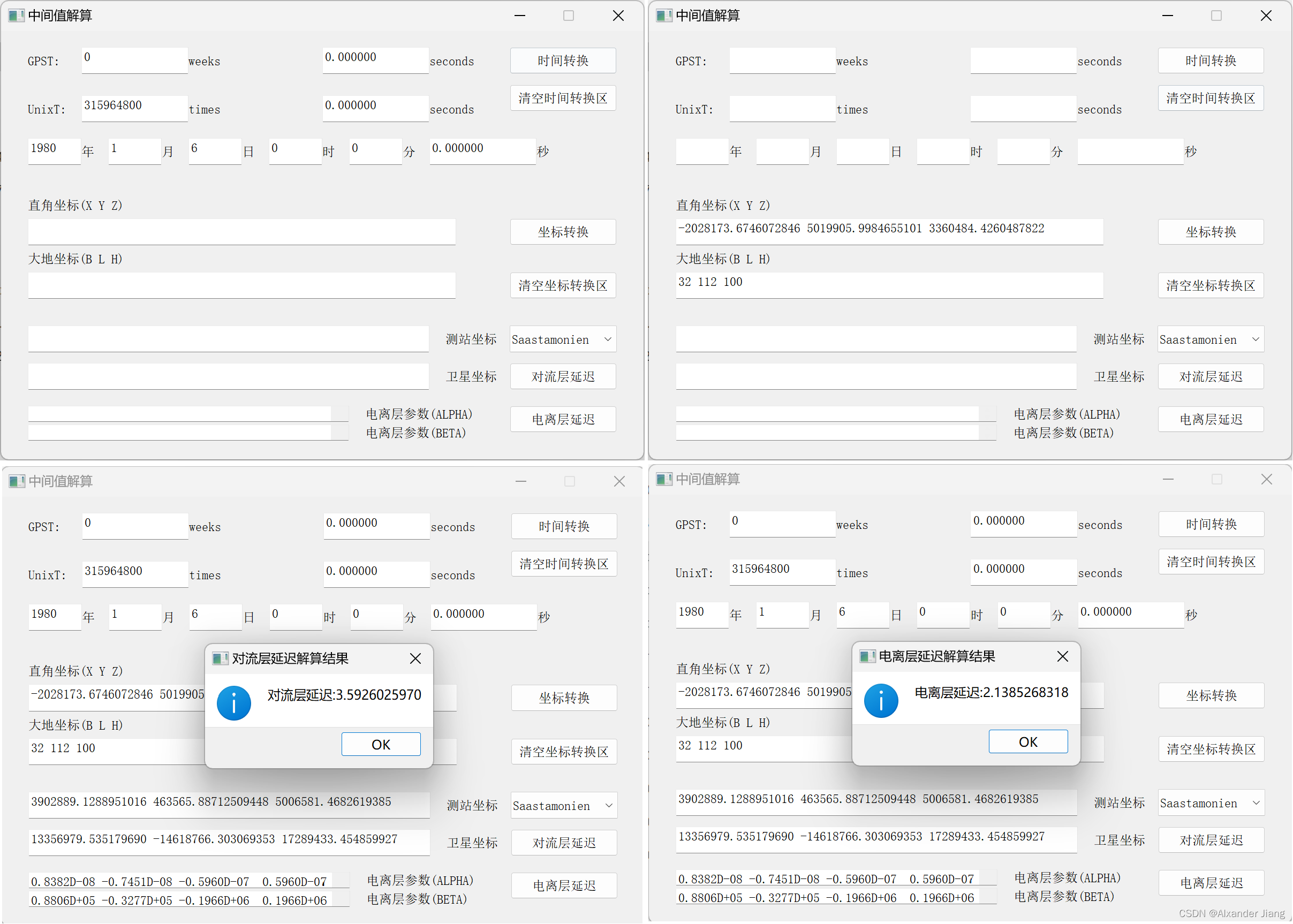Click 电离层延迟 in window with blank time fields
Screen dimensions: 1293x924
1211,419
